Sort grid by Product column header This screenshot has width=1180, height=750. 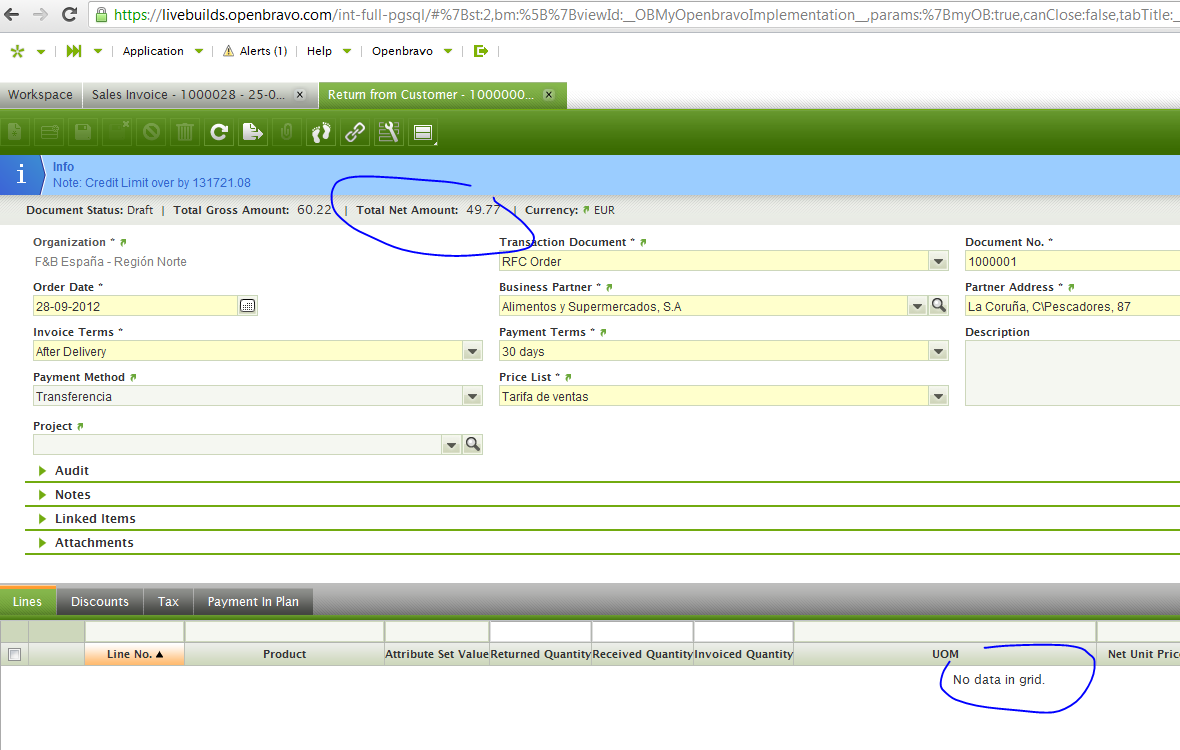pyautogui.click(x=284, y=654)
